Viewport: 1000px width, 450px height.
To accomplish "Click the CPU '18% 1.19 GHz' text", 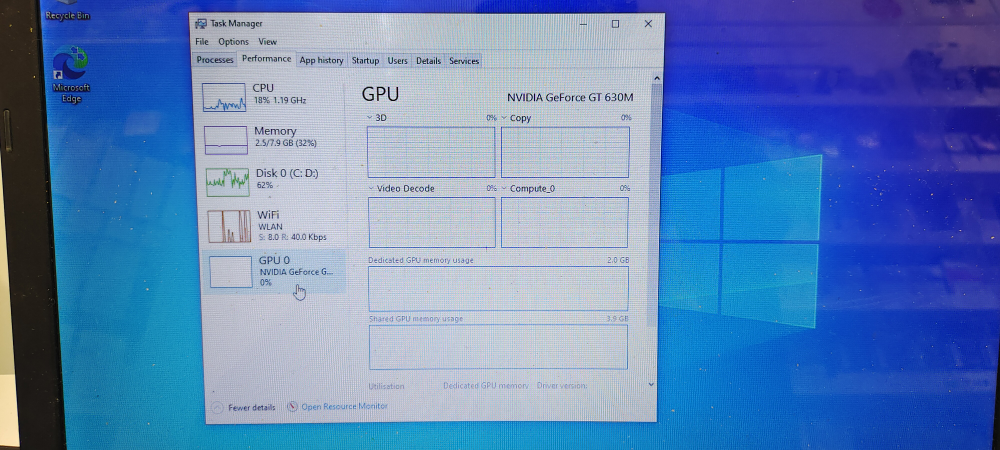I will [280, 101].
